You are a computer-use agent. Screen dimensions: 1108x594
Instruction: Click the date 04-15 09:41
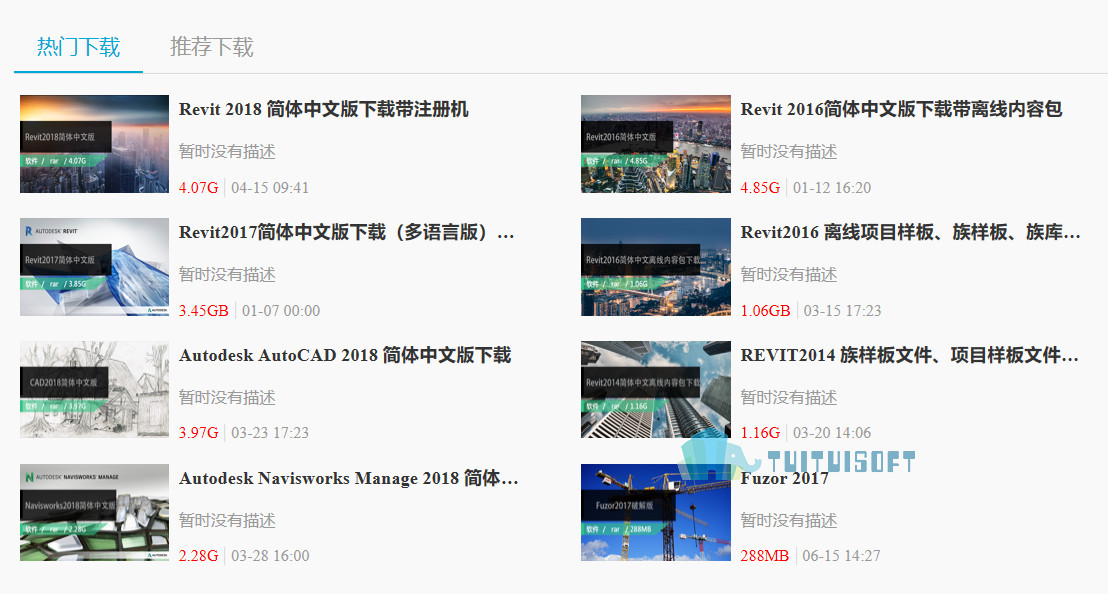tap(270, 188)
